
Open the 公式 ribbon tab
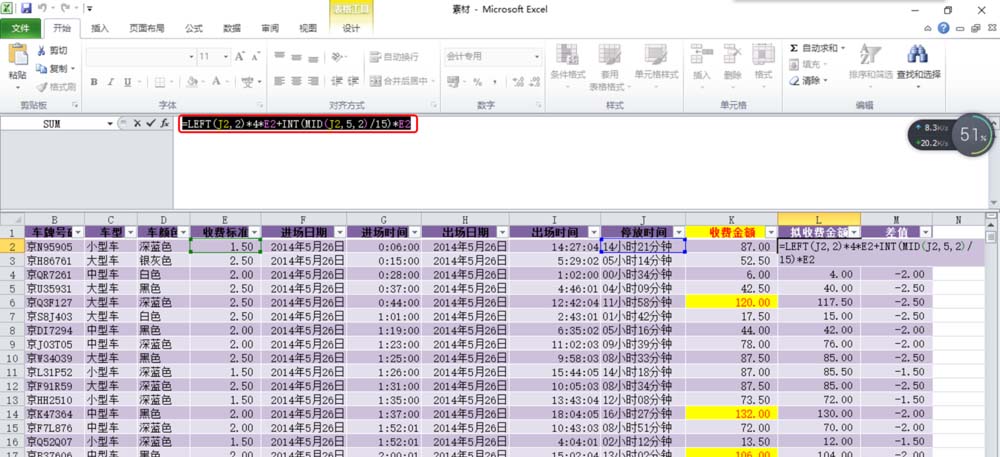(x=193, y=29)
